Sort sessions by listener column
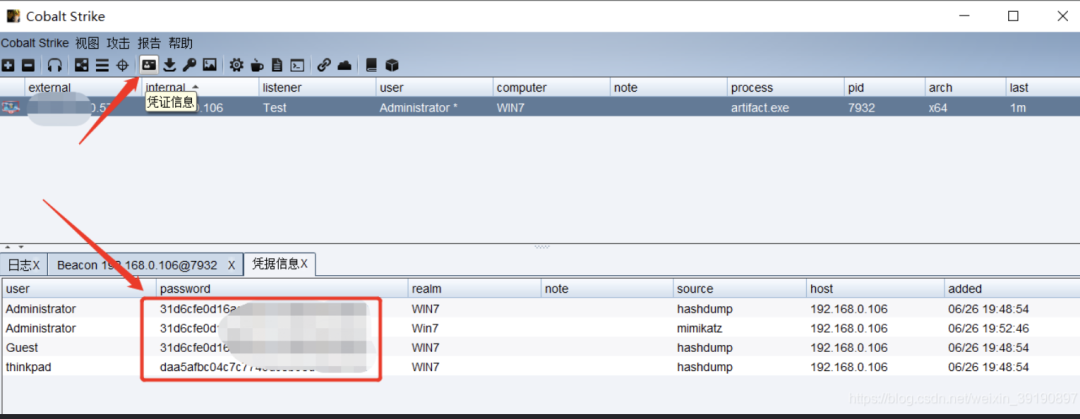The image size is (1080, 419). tap(318, 88)
